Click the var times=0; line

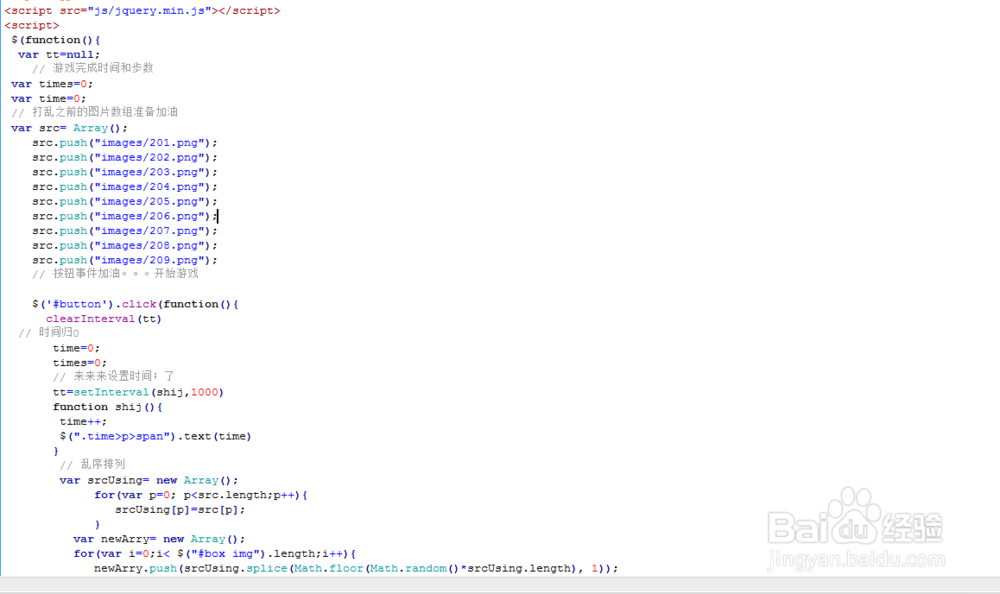(x=52, y=84)
